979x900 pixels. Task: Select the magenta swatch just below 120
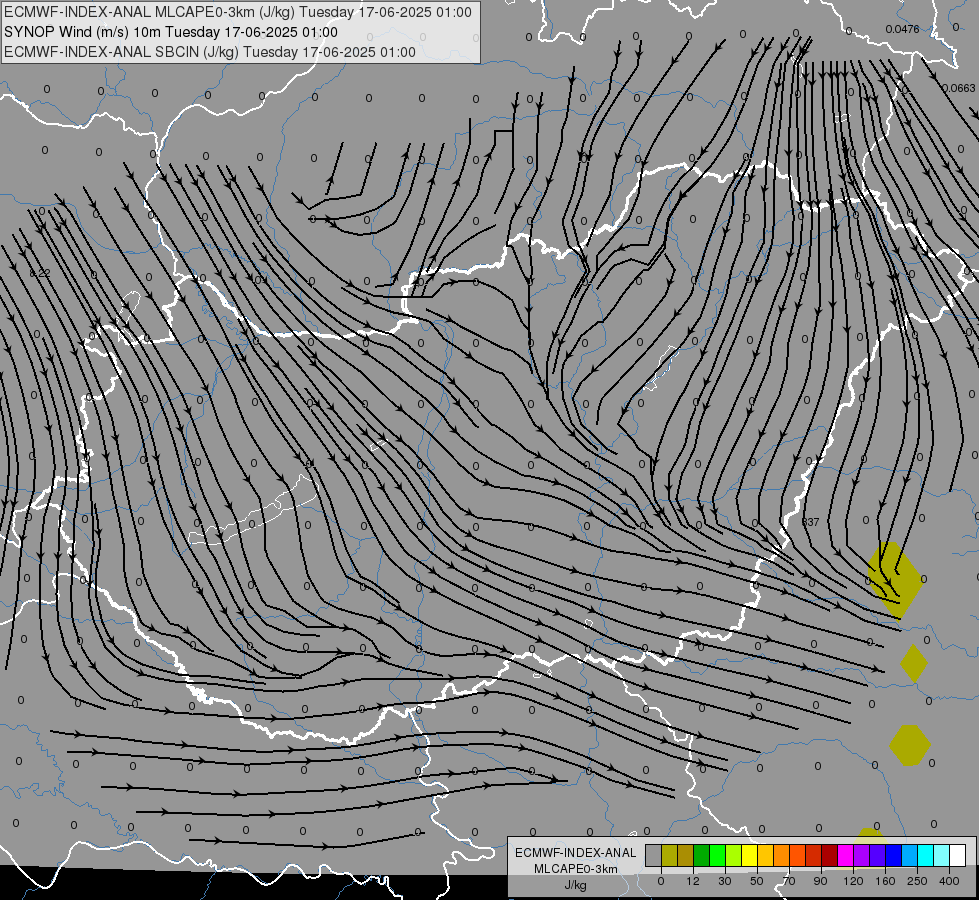click(x=846, y=855)
